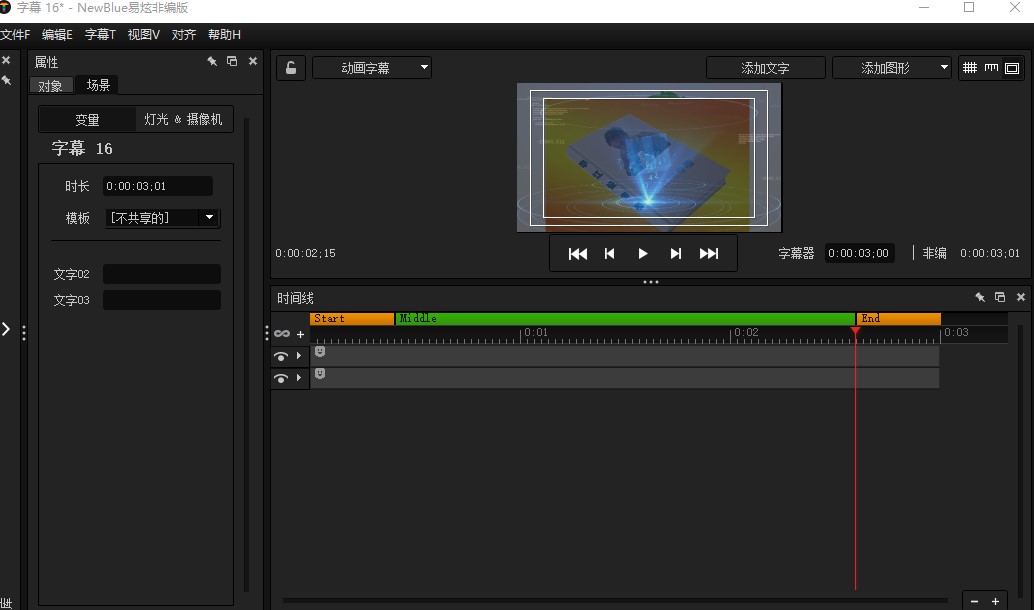1034x610 pixels.
Task: Open the 模板 [不共享的] dropdown
Action: [x=163, y=218]
